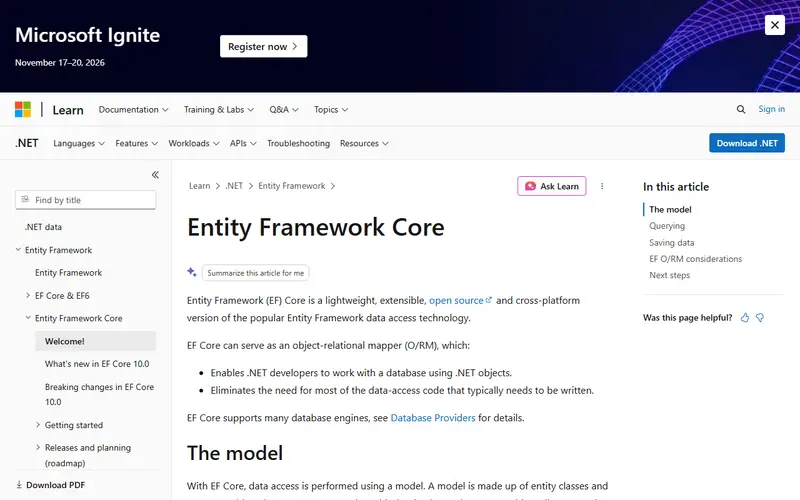Open the search magnifier icon
The image size is (800, 500).
[741, 109]
